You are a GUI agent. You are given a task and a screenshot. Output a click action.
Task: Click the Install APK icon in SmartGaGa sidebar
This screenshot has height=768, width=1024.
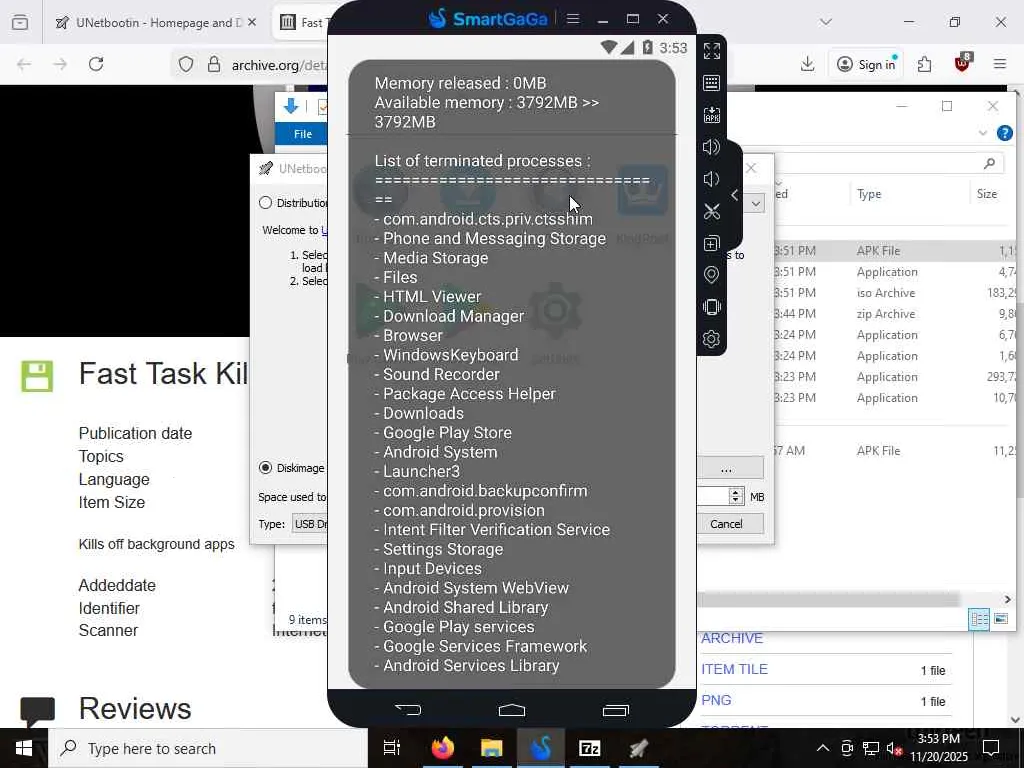point(712,115)
